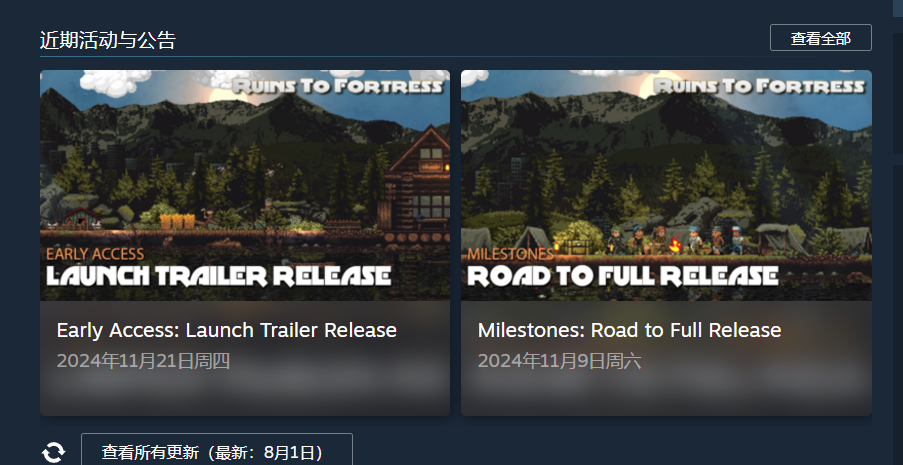Open the 查看全部 button

tap(821, 38)
